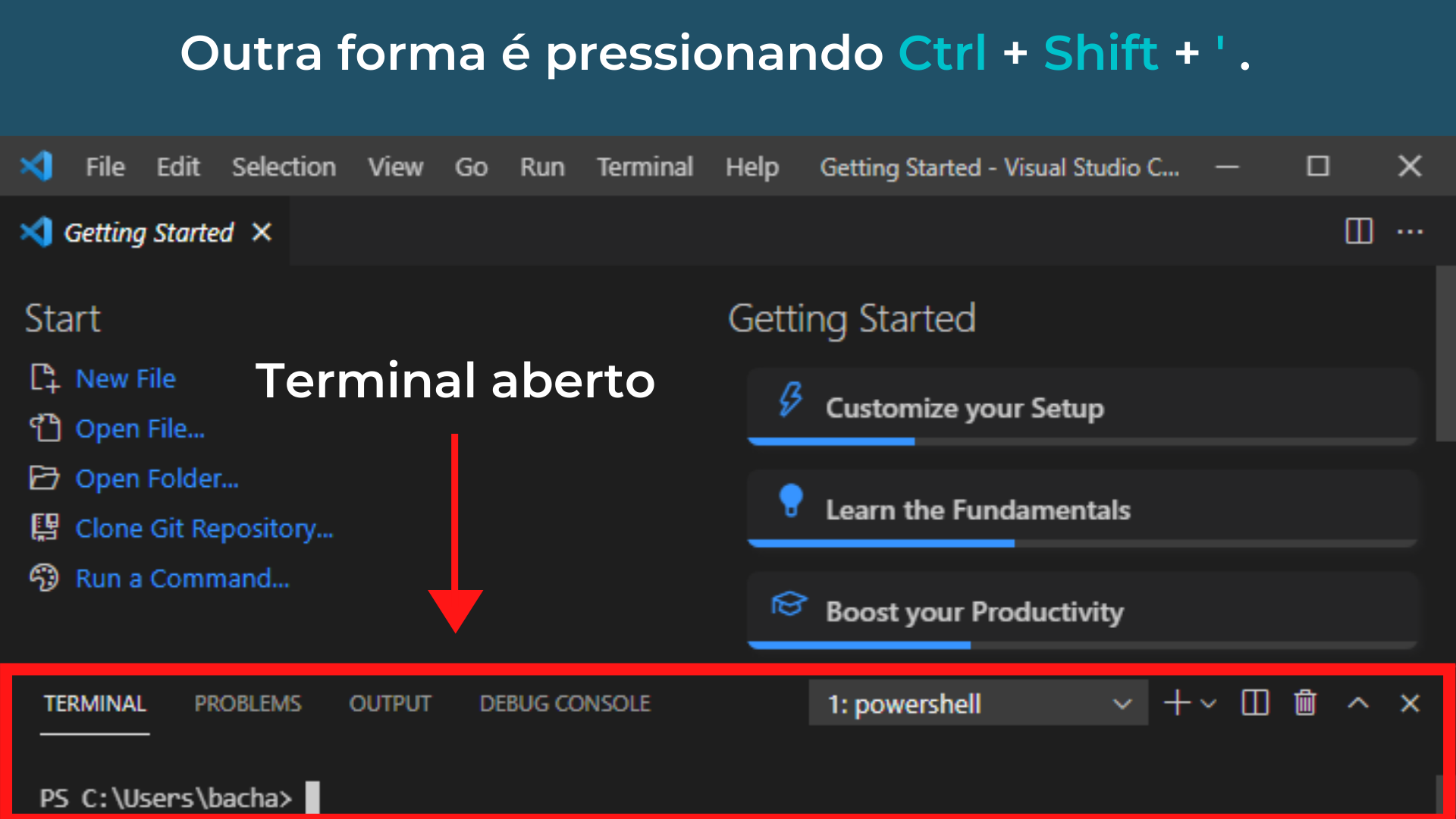Switch to the DEBUG CONSOLE tab
Screen dimensions: 1456x819
(565, 704)
